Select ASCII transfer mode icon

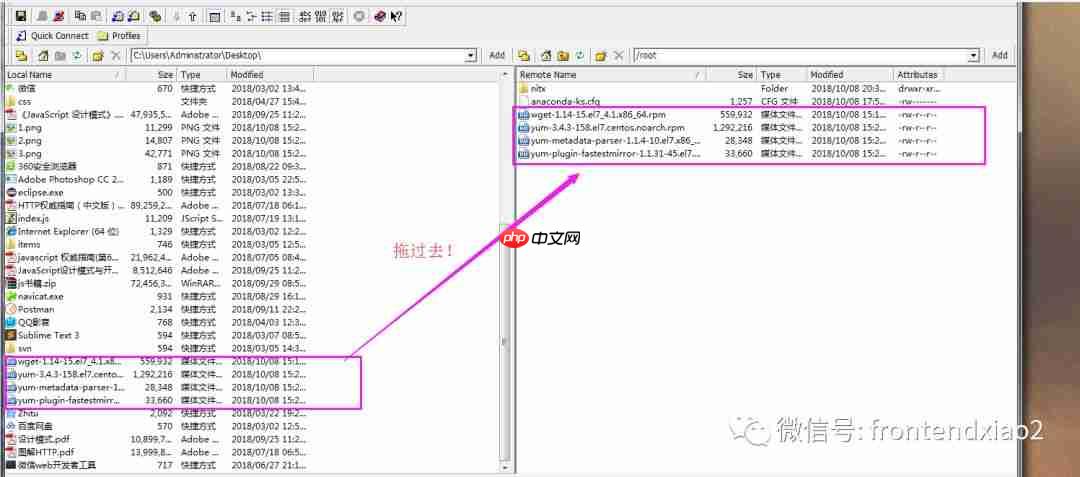tap(305, 16)
